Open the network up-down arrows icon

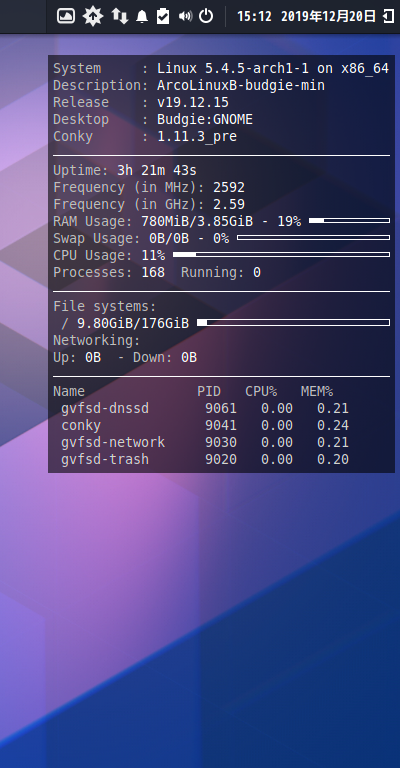tap(119, 16)
